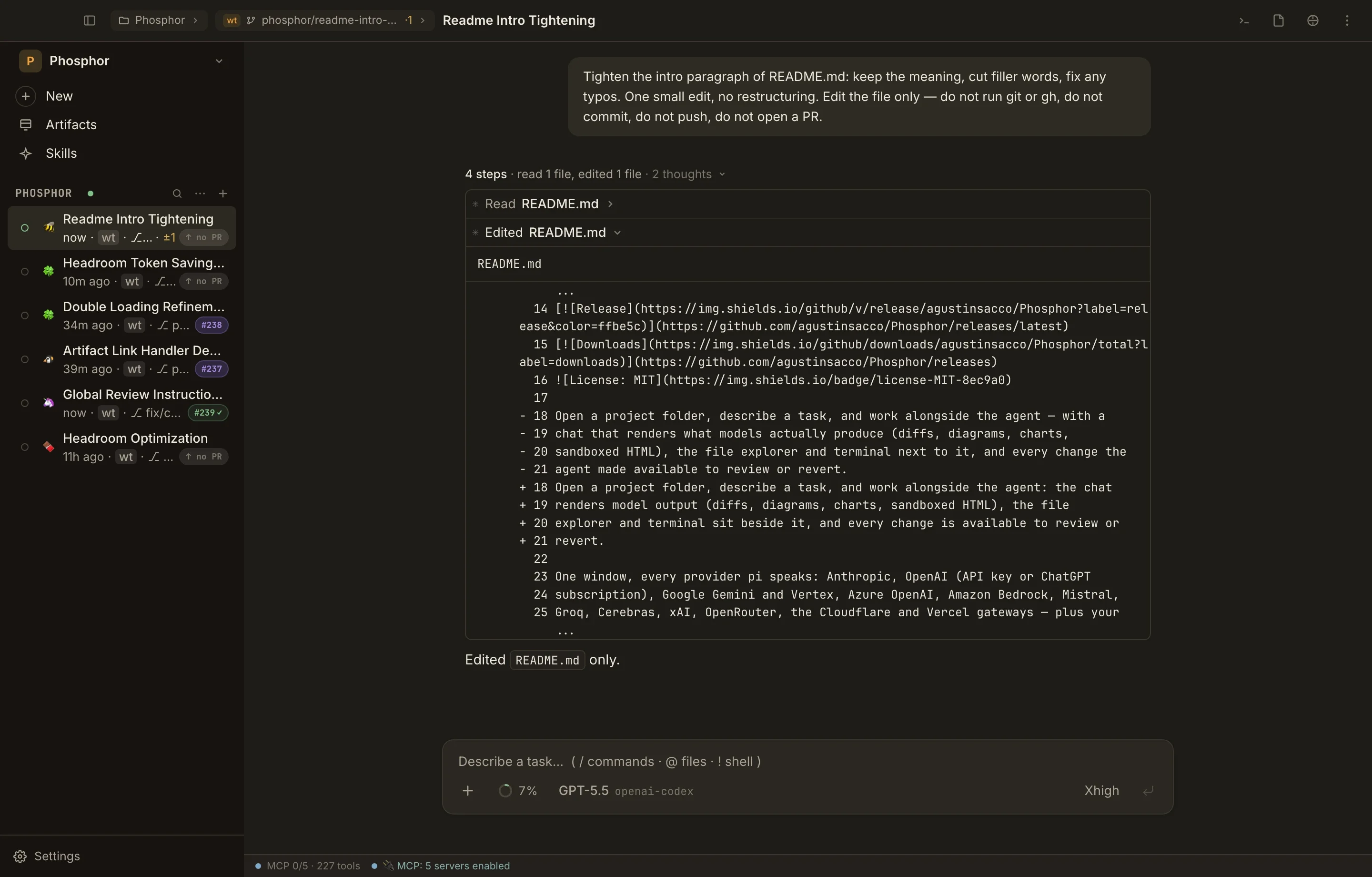Add a session with the PHOSPHOR plus icon

(x=223, y=194)
